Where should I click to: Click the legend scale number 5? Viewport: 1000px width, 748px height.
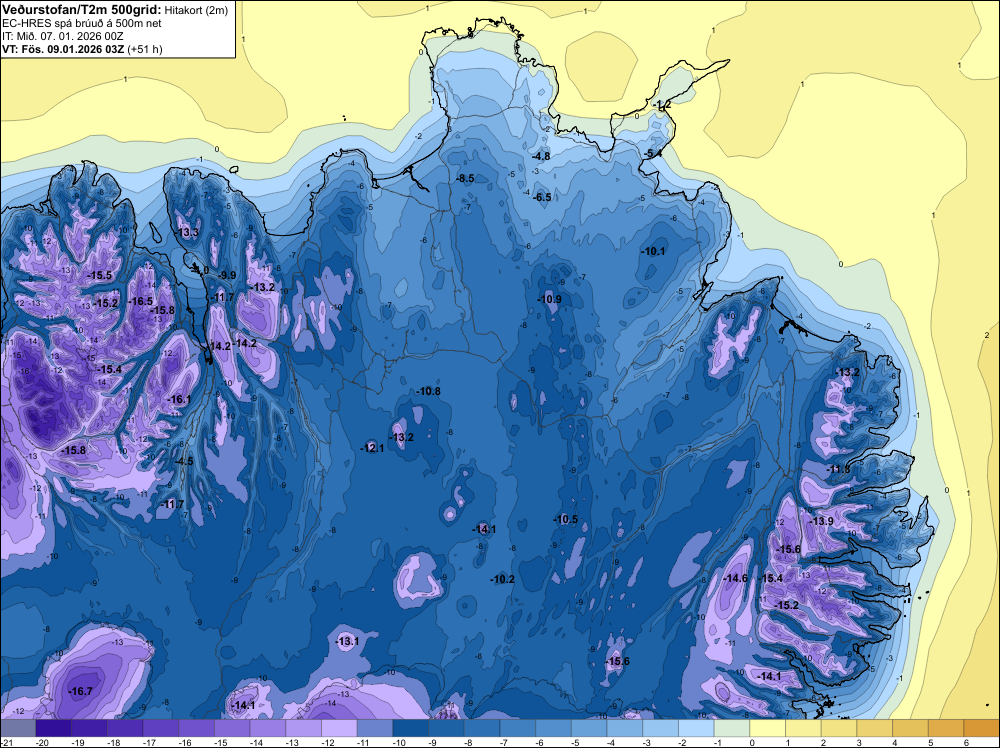click(x=930, y=743)
